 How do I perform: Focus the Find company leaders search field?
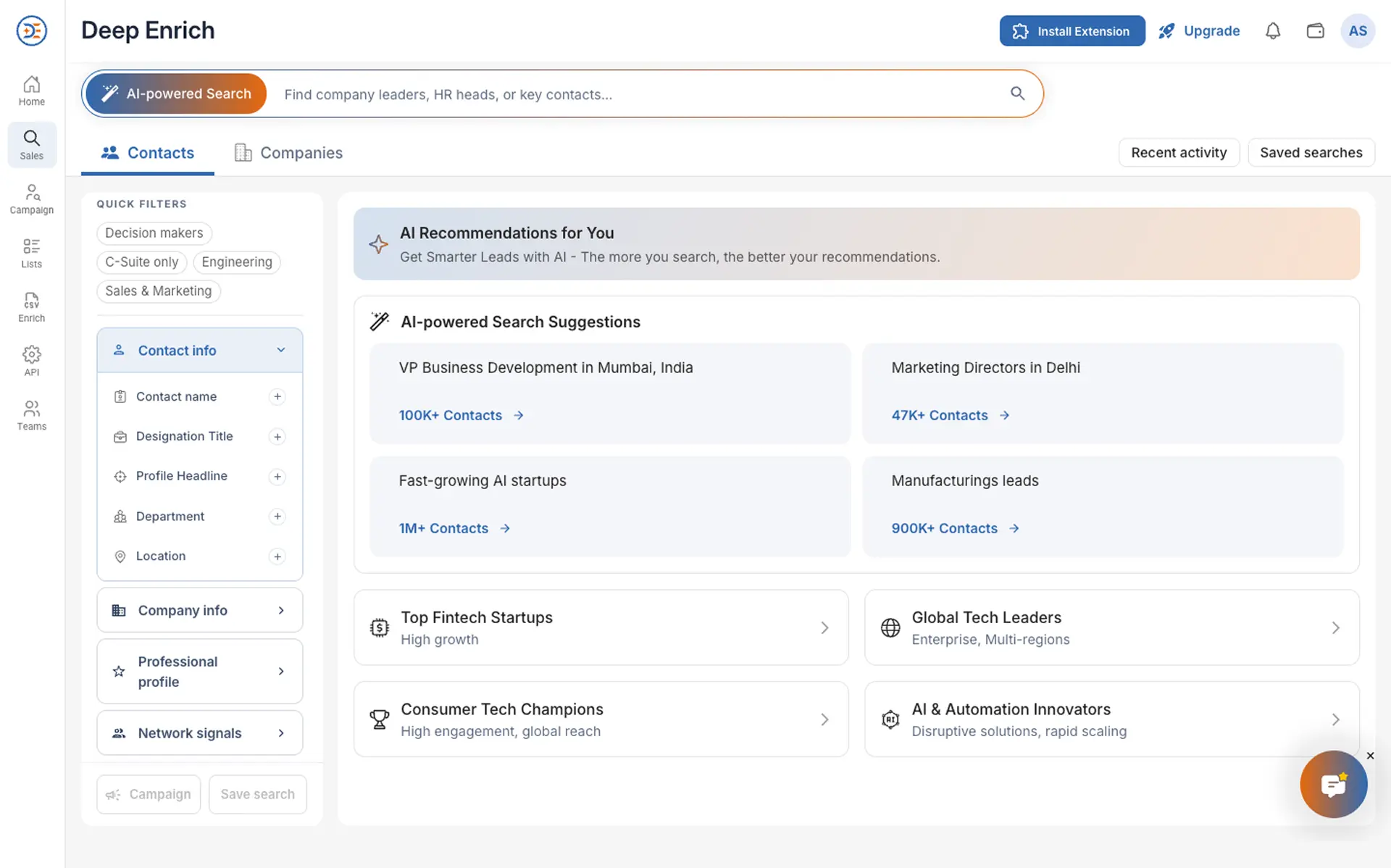click(638, 94)
